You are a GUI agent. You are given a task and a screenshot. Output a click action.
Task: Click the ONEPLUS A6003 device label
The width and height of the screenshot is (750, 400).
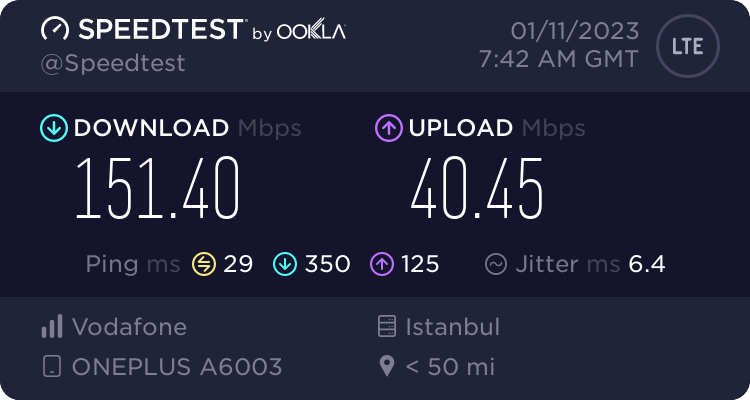177,367
